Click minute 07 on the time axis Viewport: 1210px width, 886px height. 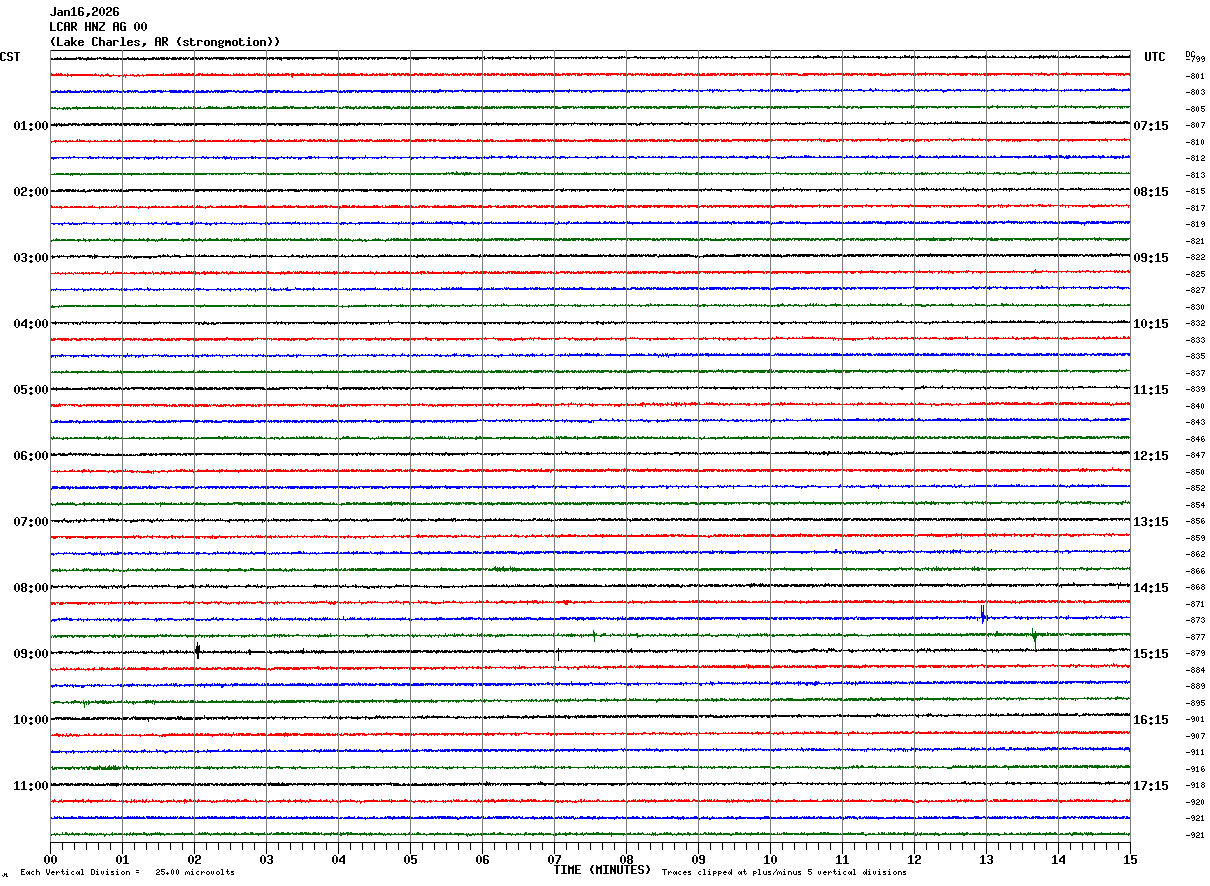tap(554, 859)
